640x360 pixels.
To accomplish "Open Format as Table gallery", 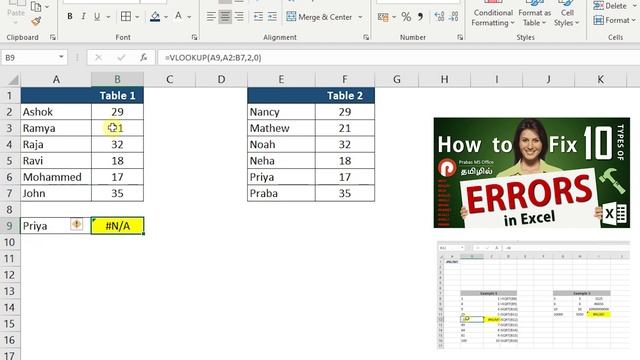I will [534, 14].
